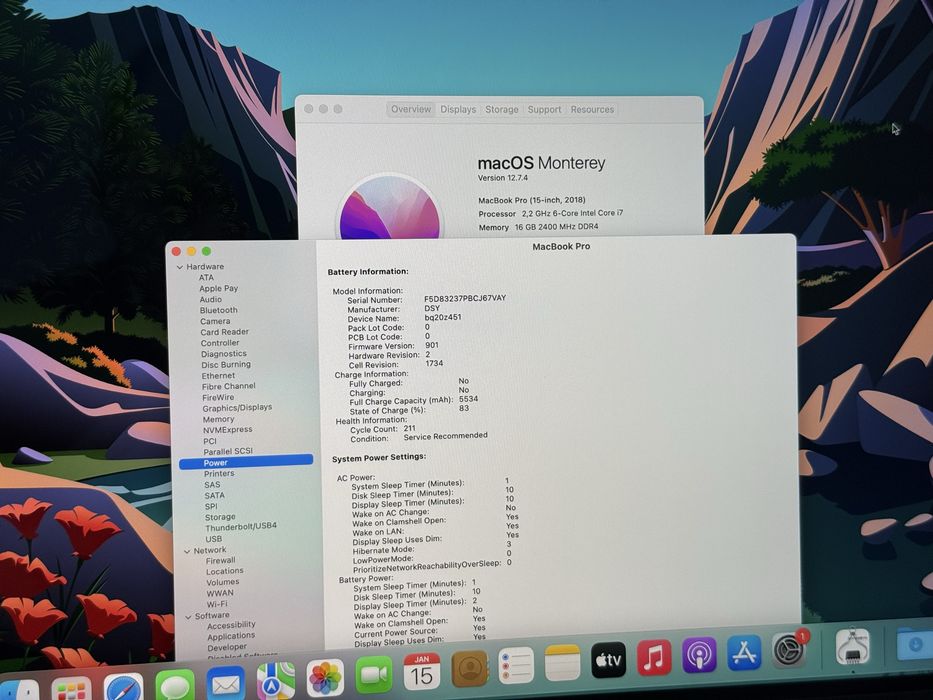
Task: Select ATA in the Hardware list
Action: pyautogui.click(x=206, y=277)
